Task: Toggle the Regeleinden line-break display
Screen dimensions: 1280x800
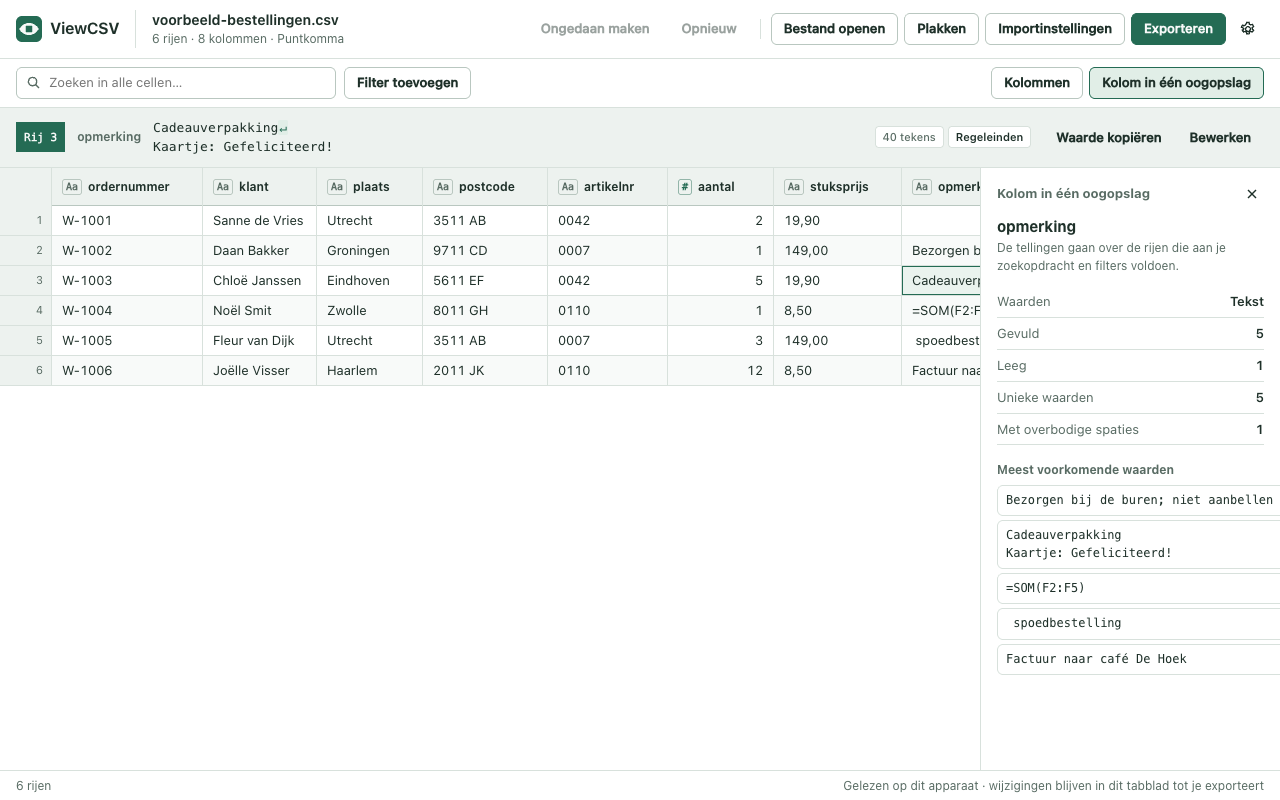Action: [x=989, y=137]
